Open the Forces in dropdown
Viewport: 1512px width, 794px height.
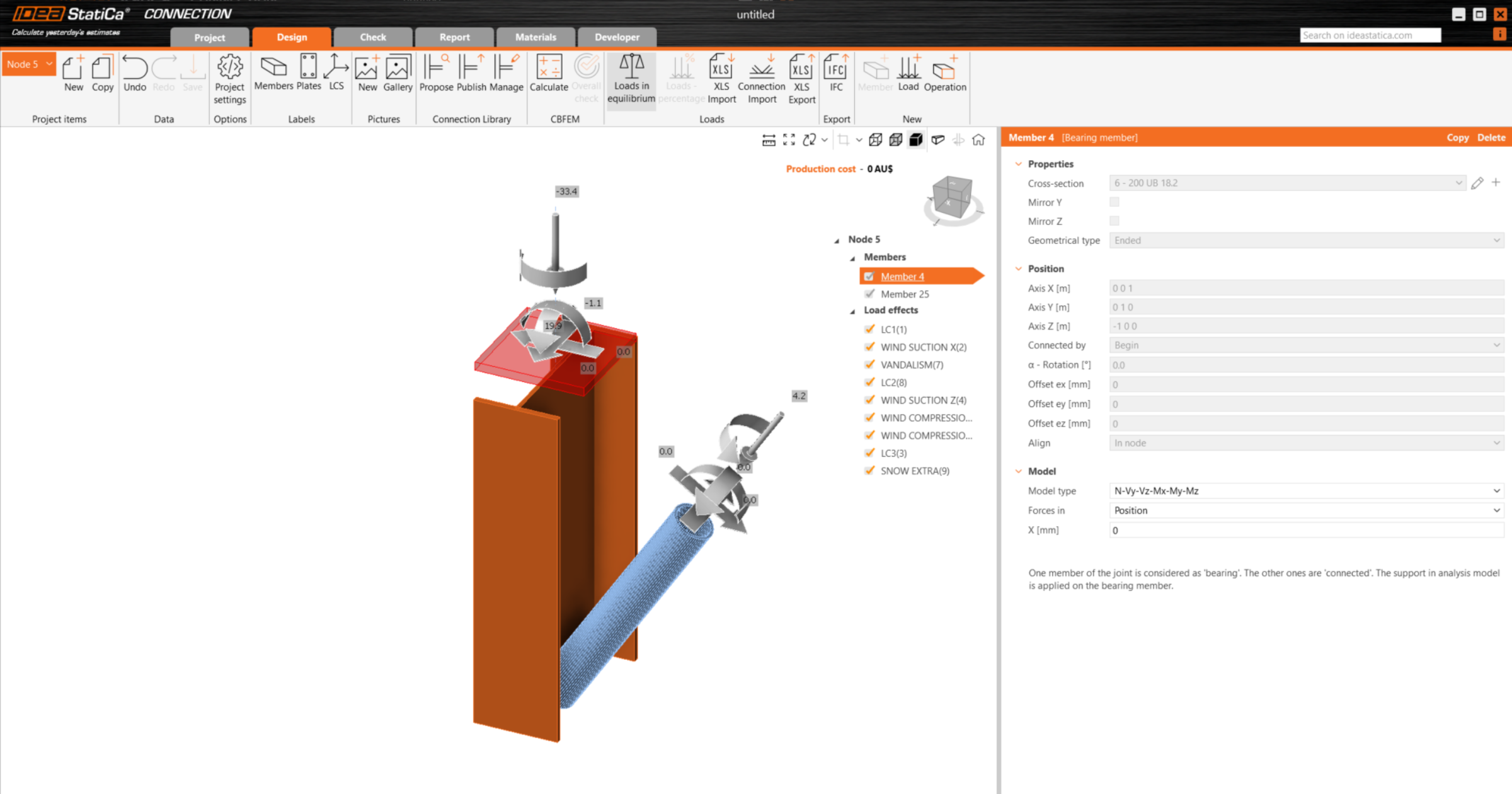point(1305,510)
